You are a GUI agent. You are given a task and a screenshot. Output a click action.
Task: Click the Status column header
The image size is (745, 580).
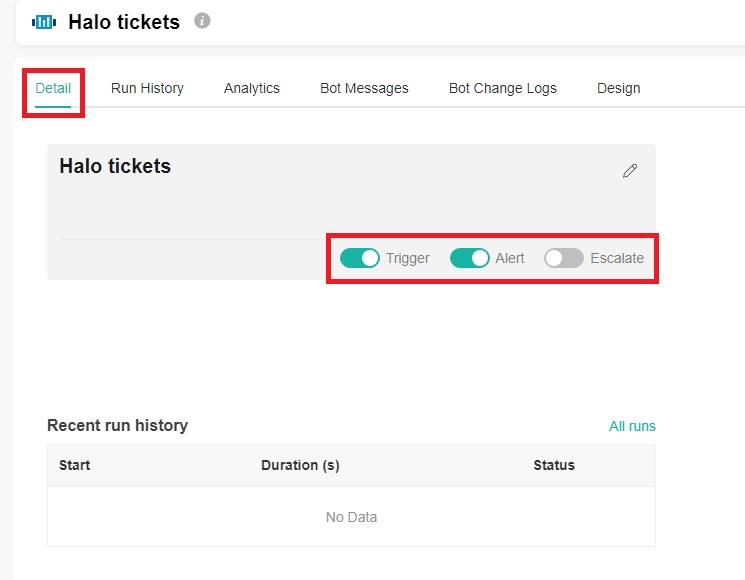(554, 465)
